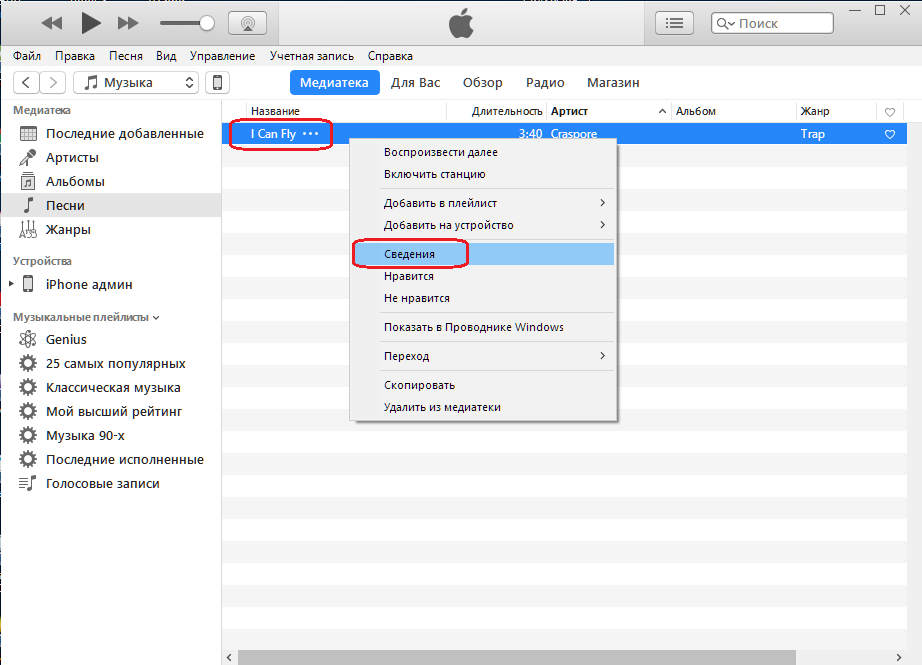Open the Музыка 90-х playlist

[x=111, y=436]
